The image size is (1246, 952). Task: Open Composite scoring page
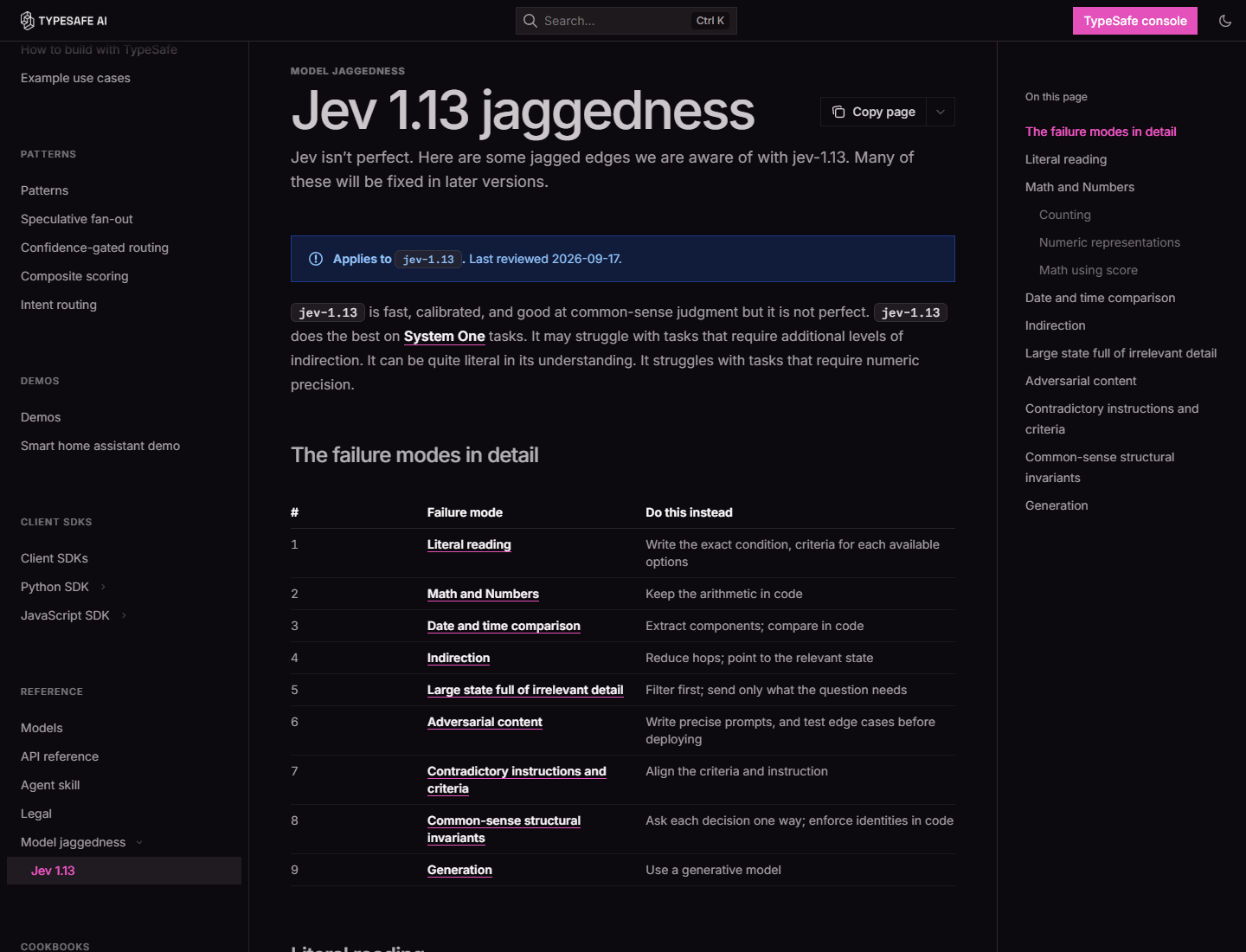tap(74, 276)
